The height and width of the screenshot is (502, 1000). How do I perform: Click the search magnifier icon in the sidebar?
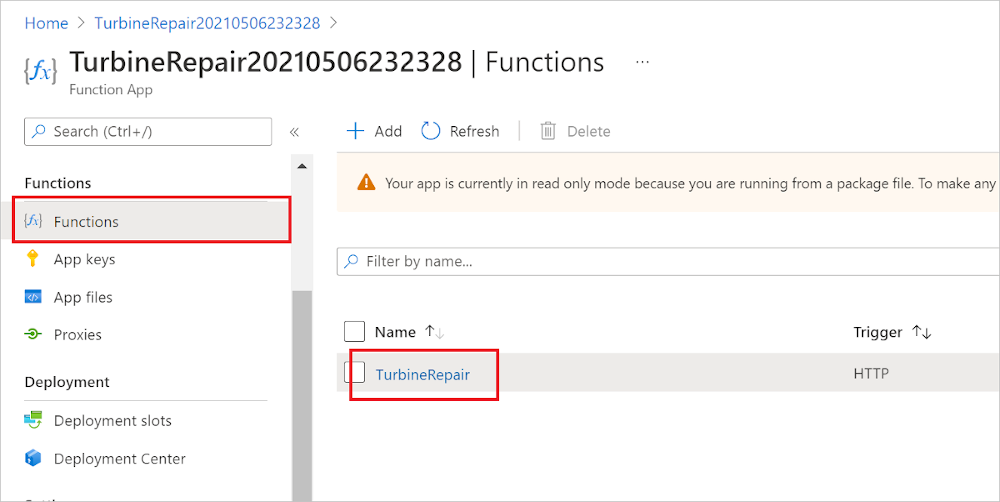[x=39, y=131]
